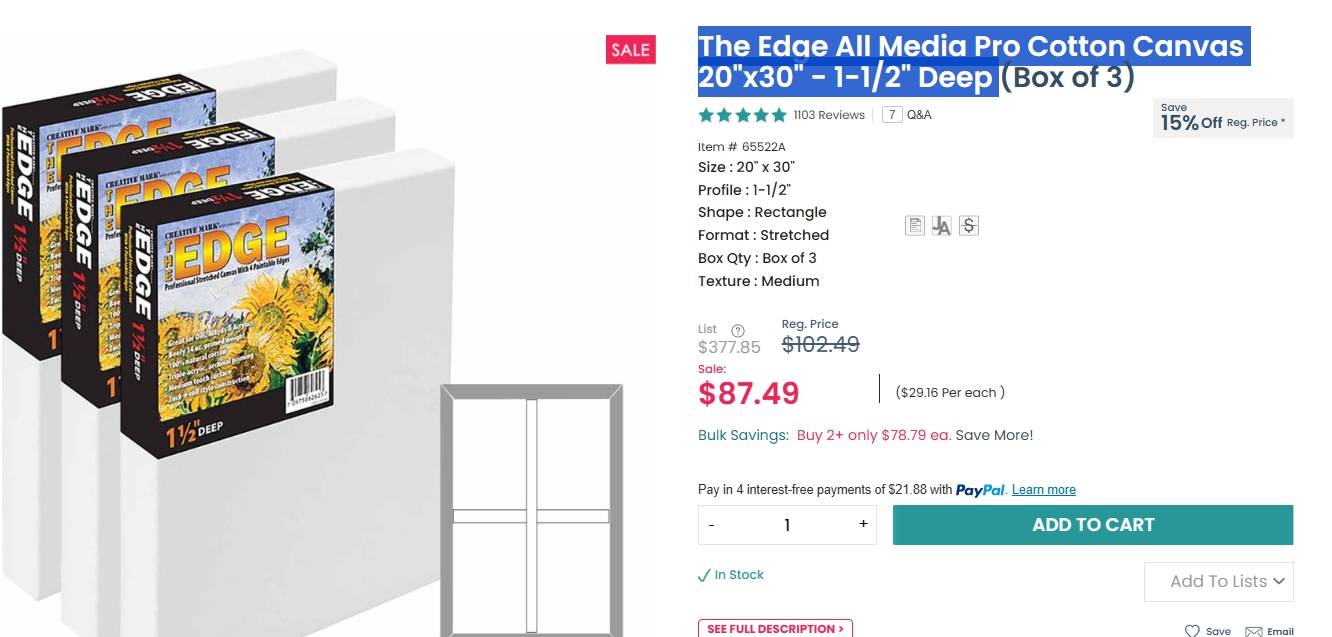Click the List price help question icon
Screen dimensions: 1332x637
(738, 331)
